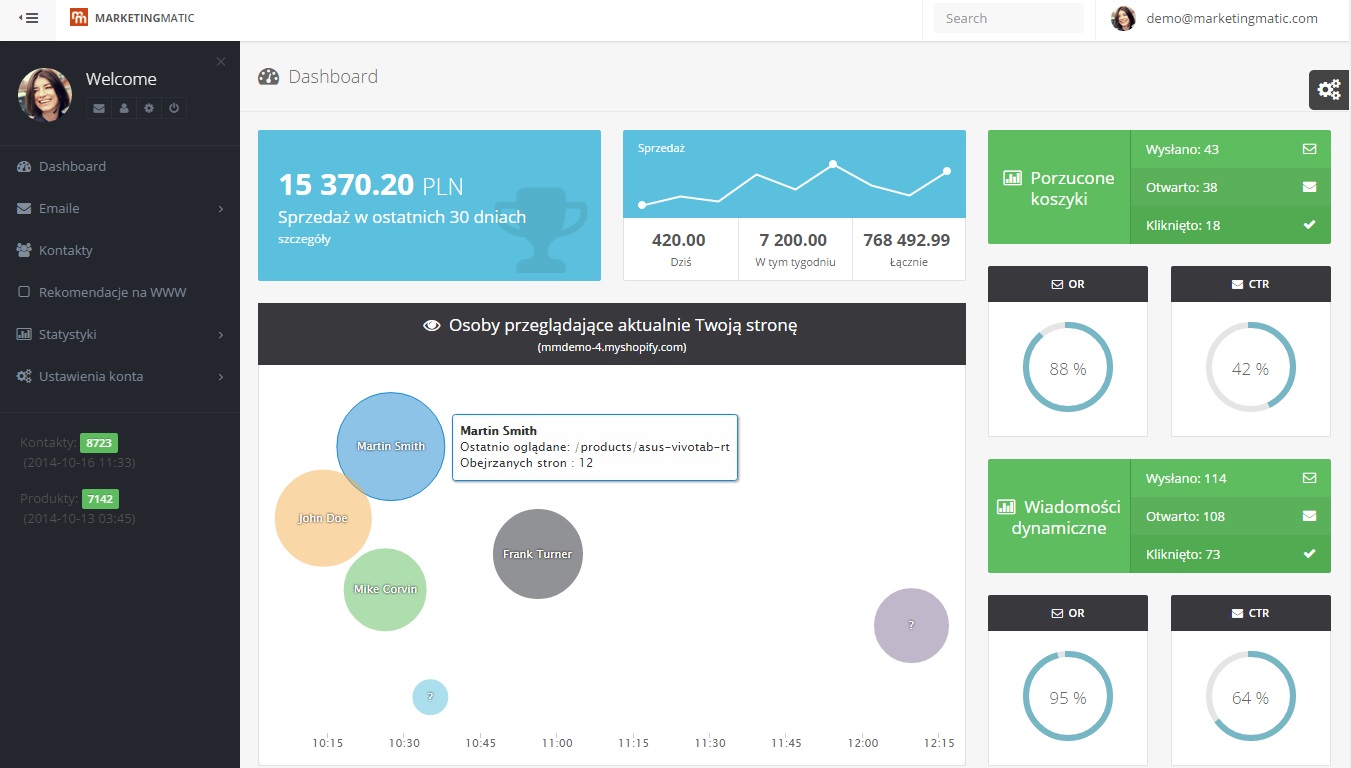Click the envelope icon under Welcome
The height and width of the screenshot is (768, 1351).
pyautogui.click(x=98, y=108)
